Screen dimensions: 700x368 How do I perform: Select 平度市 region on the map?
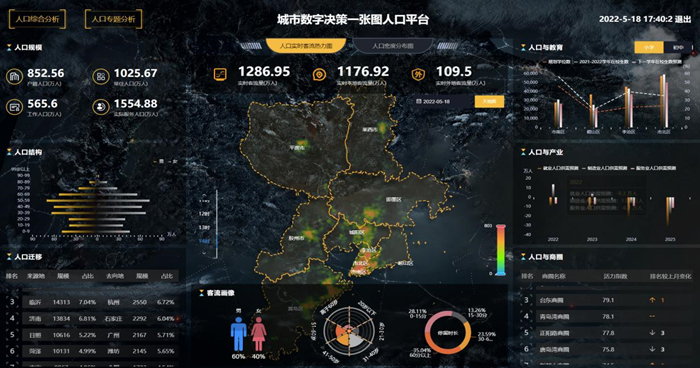[297, 148]
